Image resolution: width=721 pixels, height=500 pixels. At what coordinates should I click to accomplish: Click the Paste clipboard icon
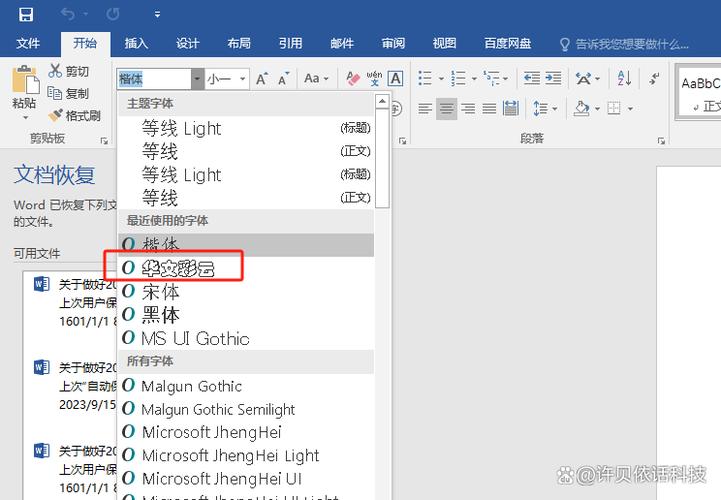(x=25, y=79)
